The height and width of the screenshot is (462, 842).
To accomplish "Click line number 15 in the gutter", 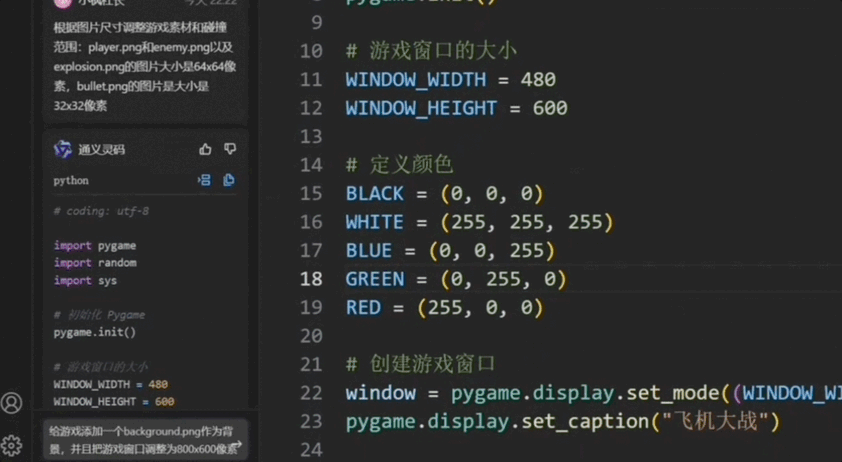I will coord(311,193).
